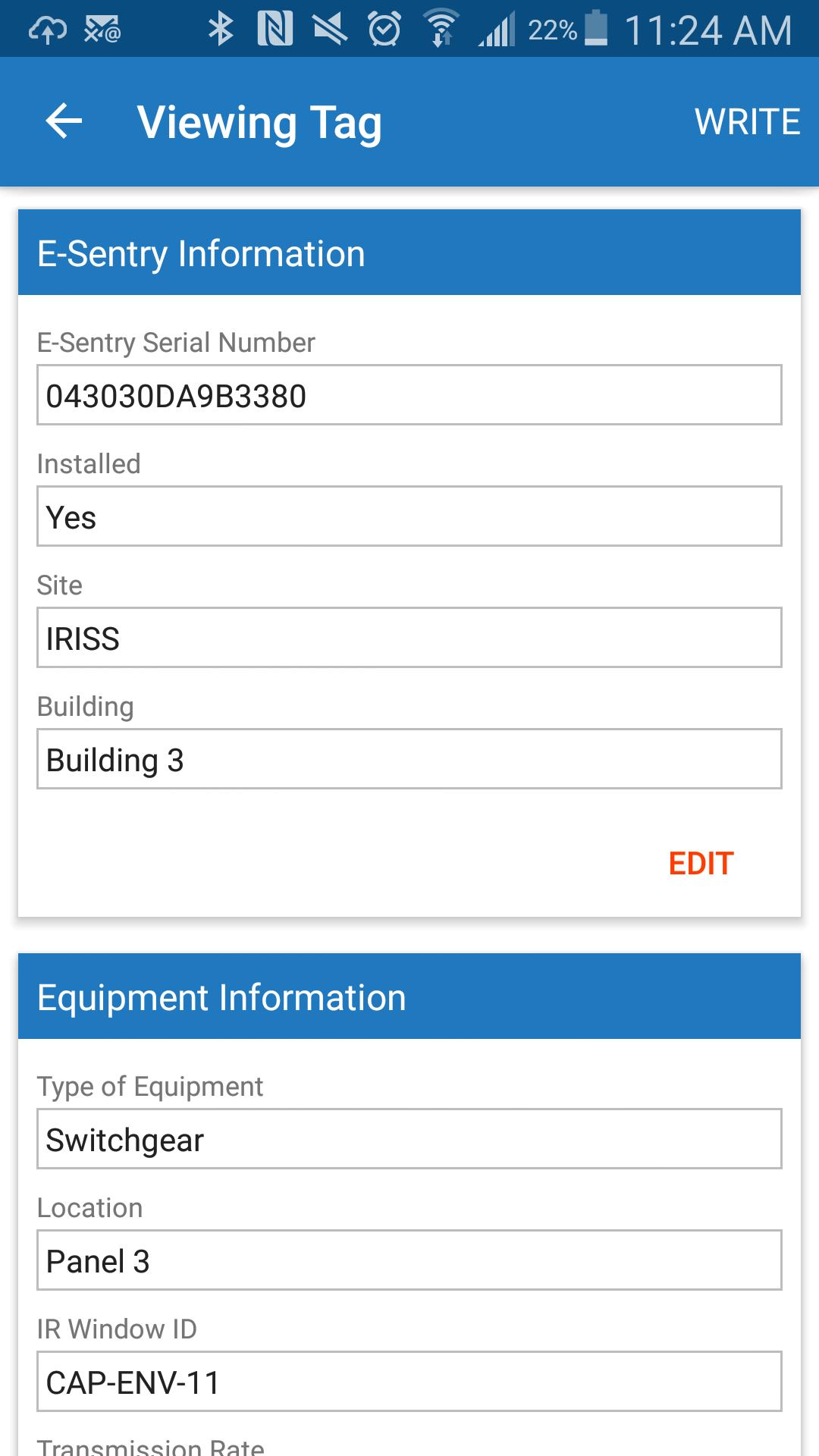Tap the NFC status bar icon
This screenshot has height=1456, width=819.
(275, 30)
